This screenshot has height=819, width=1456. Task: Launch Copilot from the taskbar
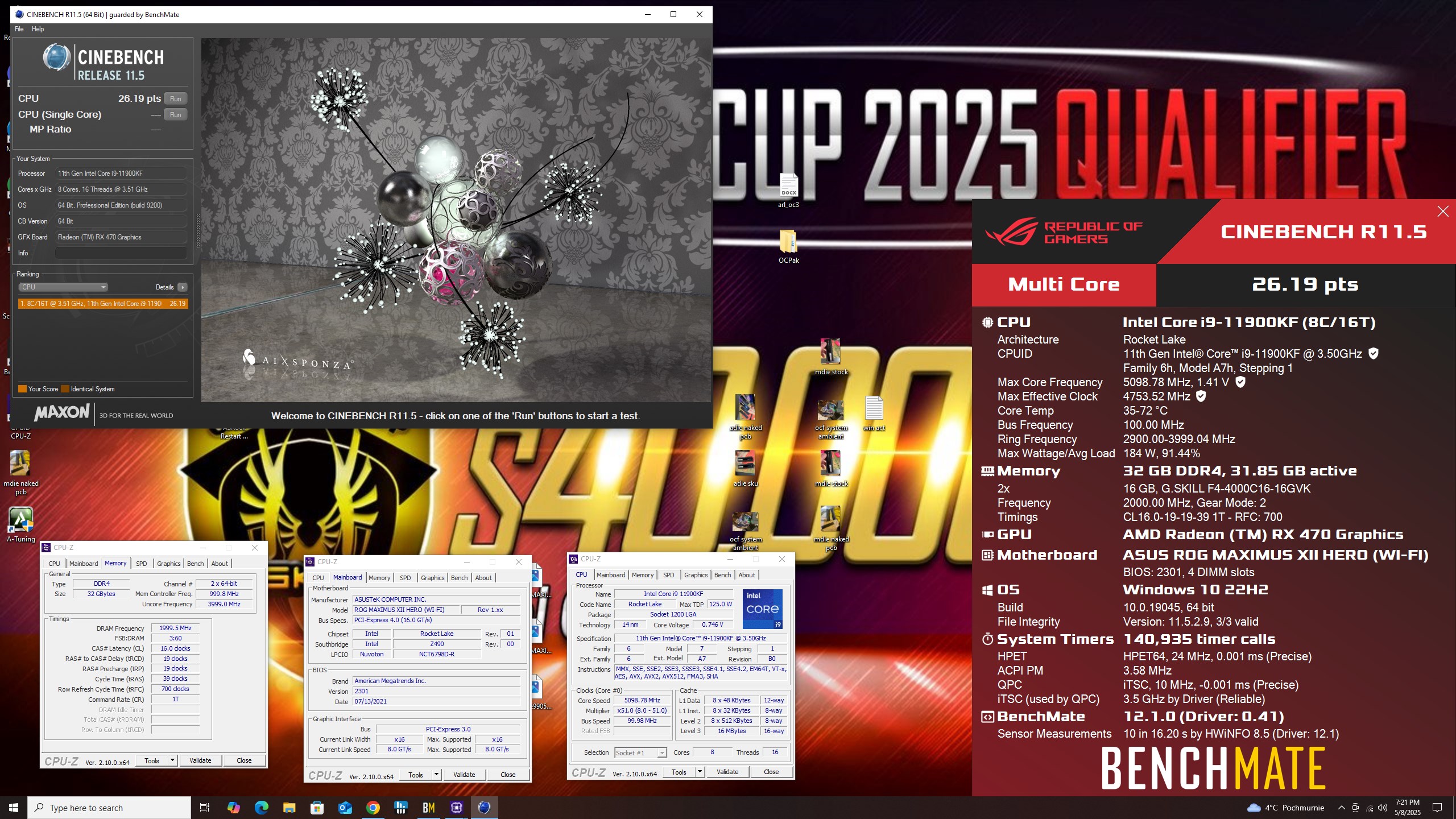(233, 808)
